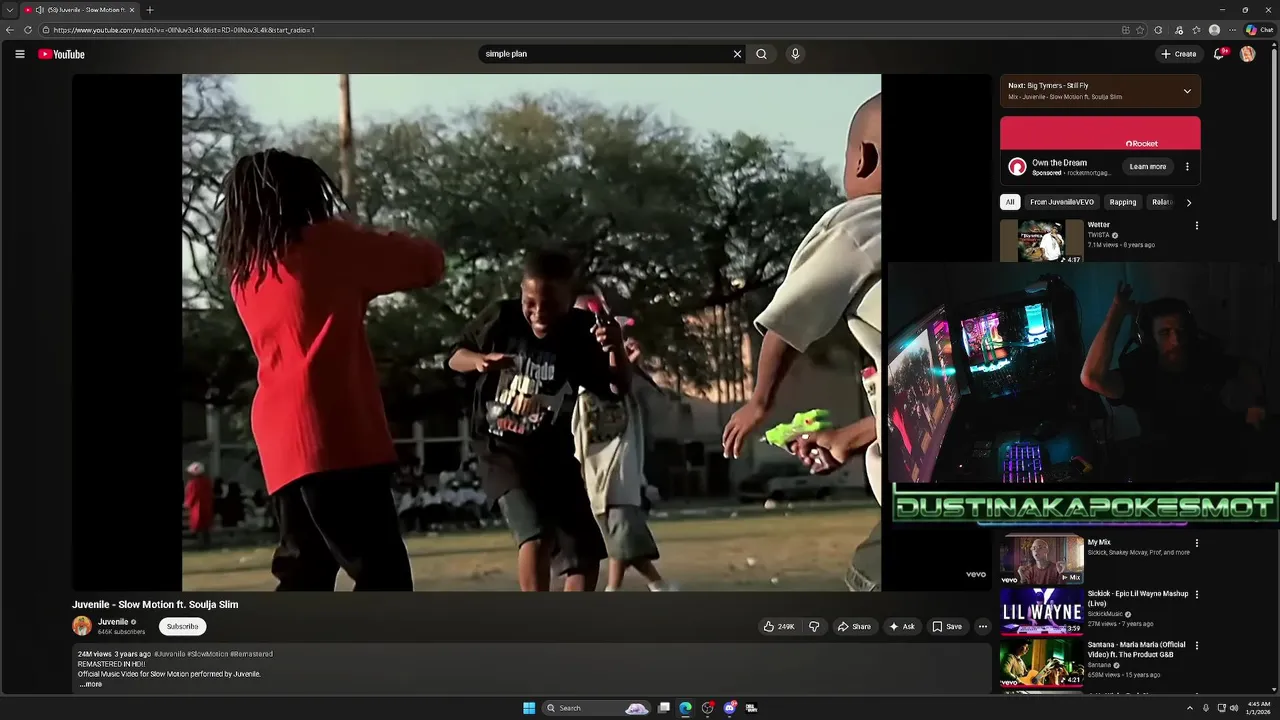The image size is (1280, 720).
Task: Open more actions ellipsis under the video
Action: 982,627
